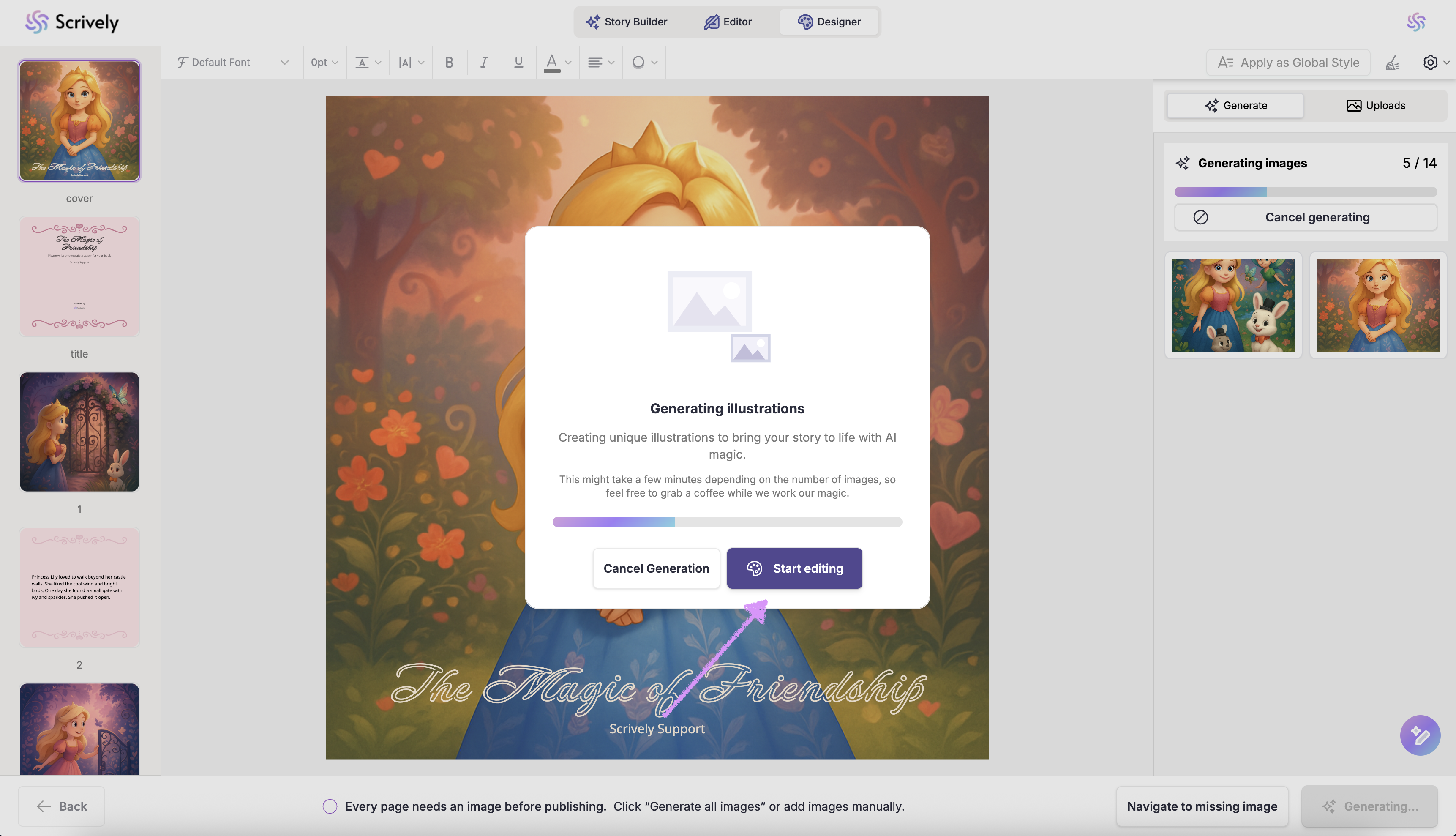Toggle bold text formatting
The height and width of the screenshot is (836, 1456).
coord(450,63)
